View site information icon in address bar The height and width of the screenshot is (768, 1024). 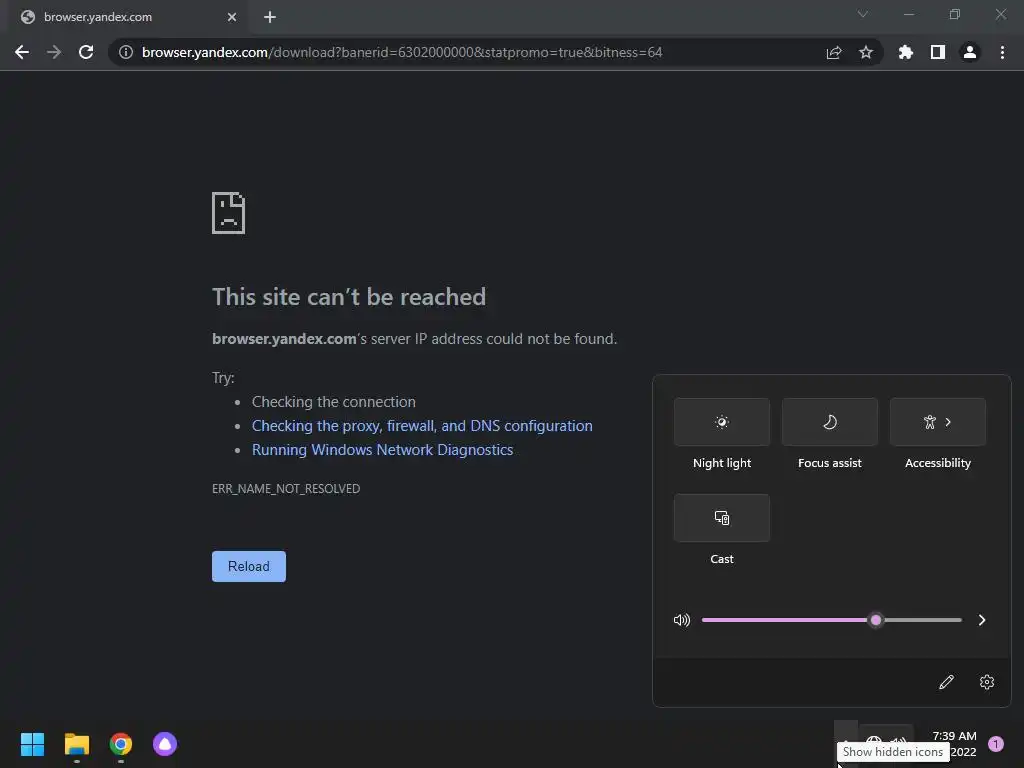(126, 52)
